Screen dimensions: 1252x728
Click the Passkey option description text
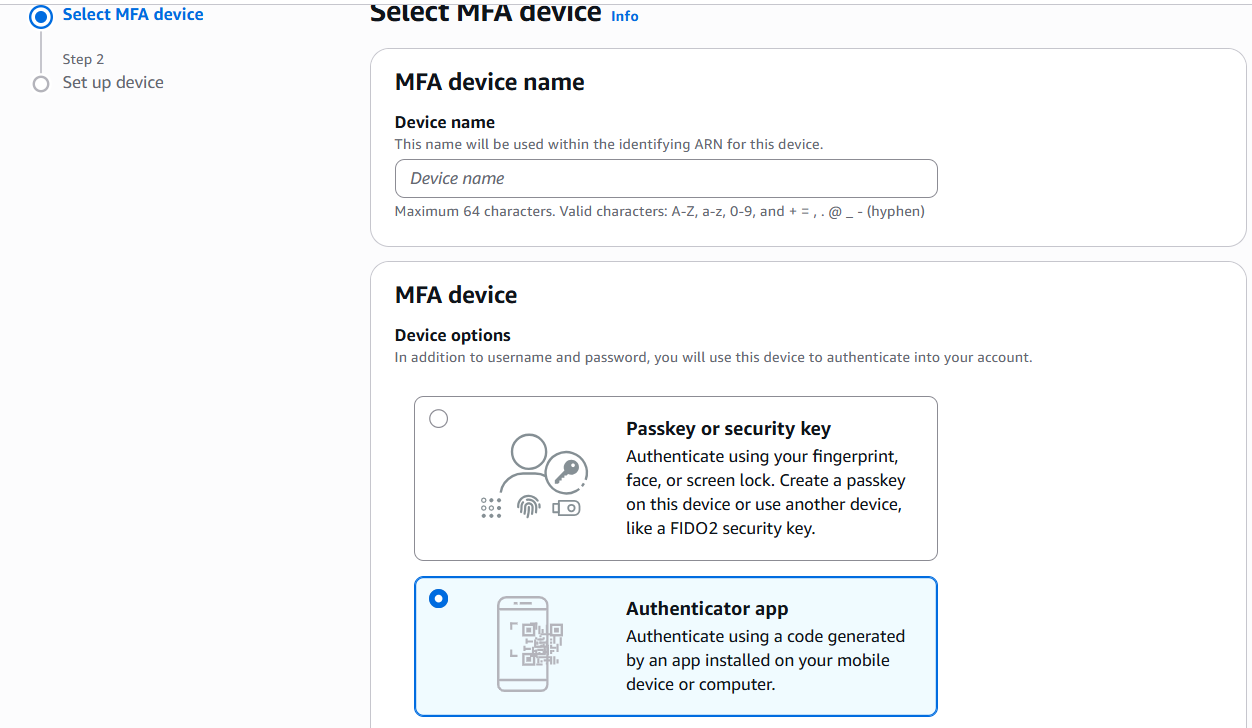765,492
